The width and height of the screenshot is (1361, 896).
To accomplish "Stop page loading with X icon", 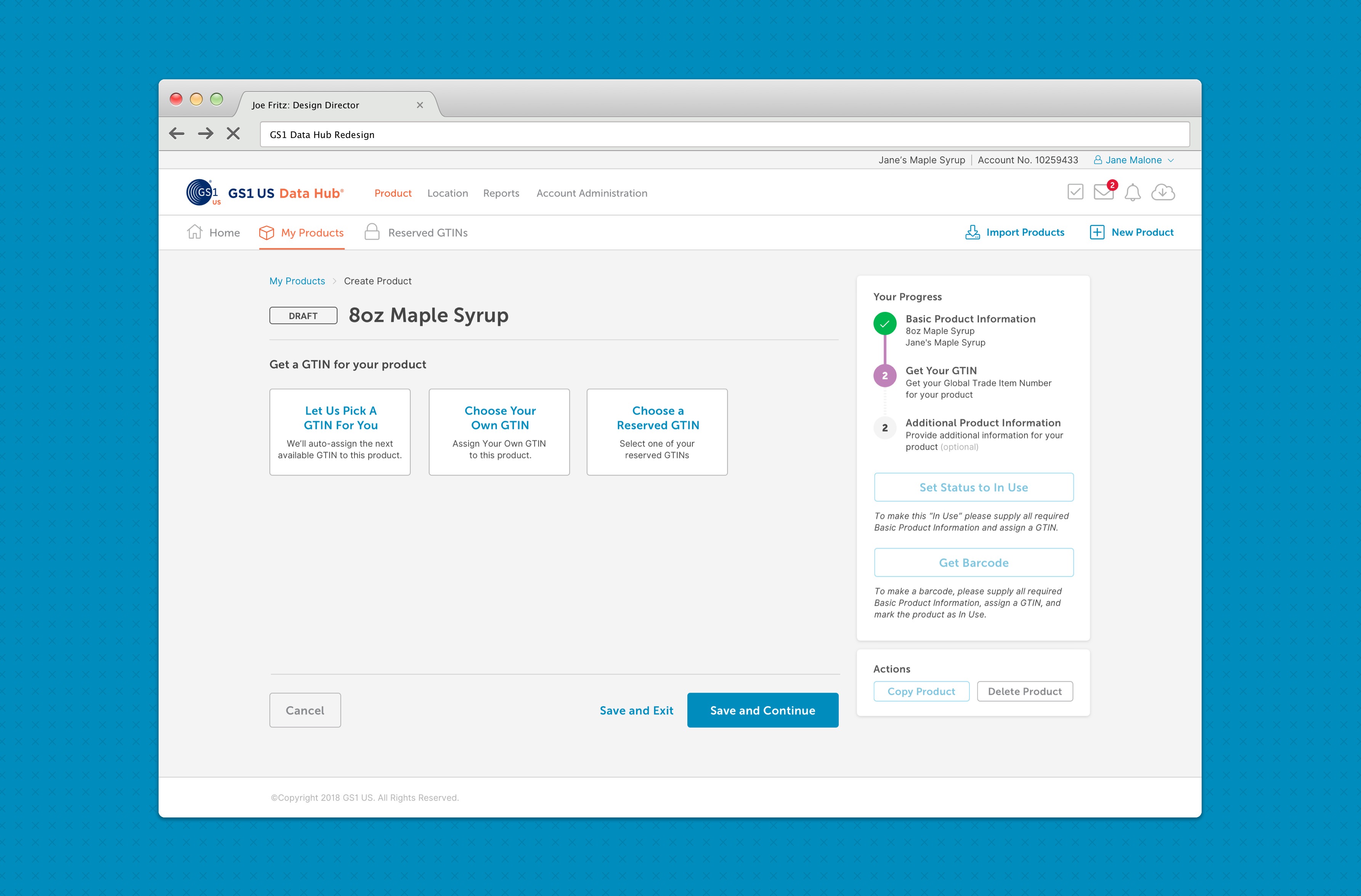I will point(233,133).
